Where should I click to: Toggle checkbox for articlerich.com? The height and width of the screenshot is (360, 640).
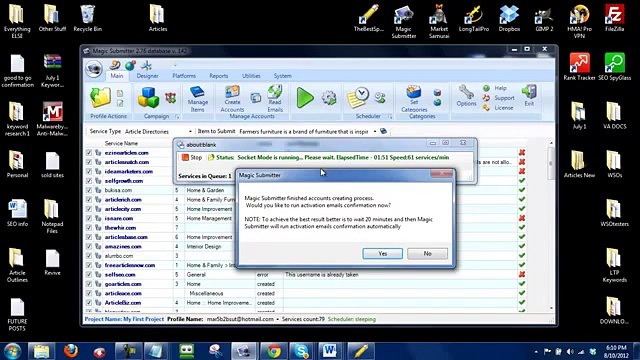point(89,200)
